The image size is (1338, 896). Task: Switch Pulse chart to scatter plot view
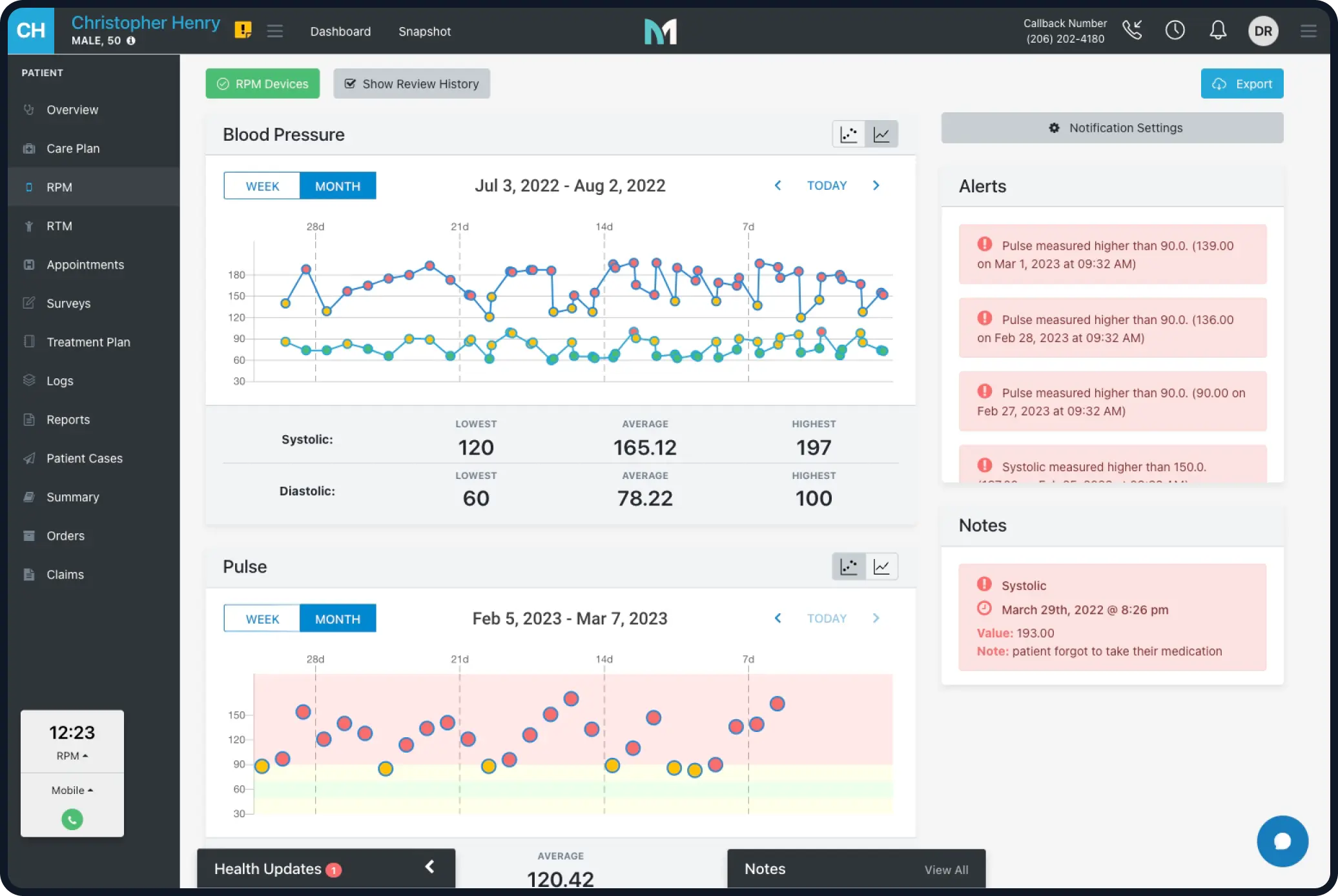(x=849, y=567)
